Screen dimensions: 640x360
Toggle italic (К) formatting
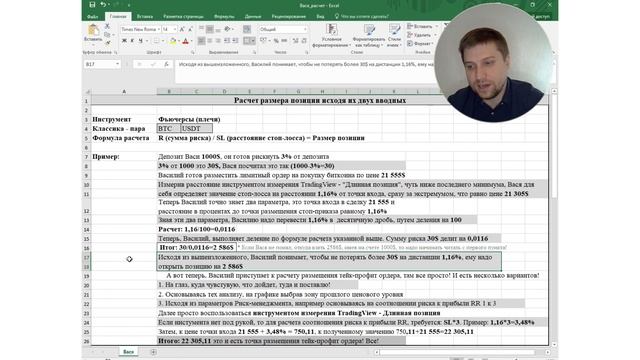(132, 41)
